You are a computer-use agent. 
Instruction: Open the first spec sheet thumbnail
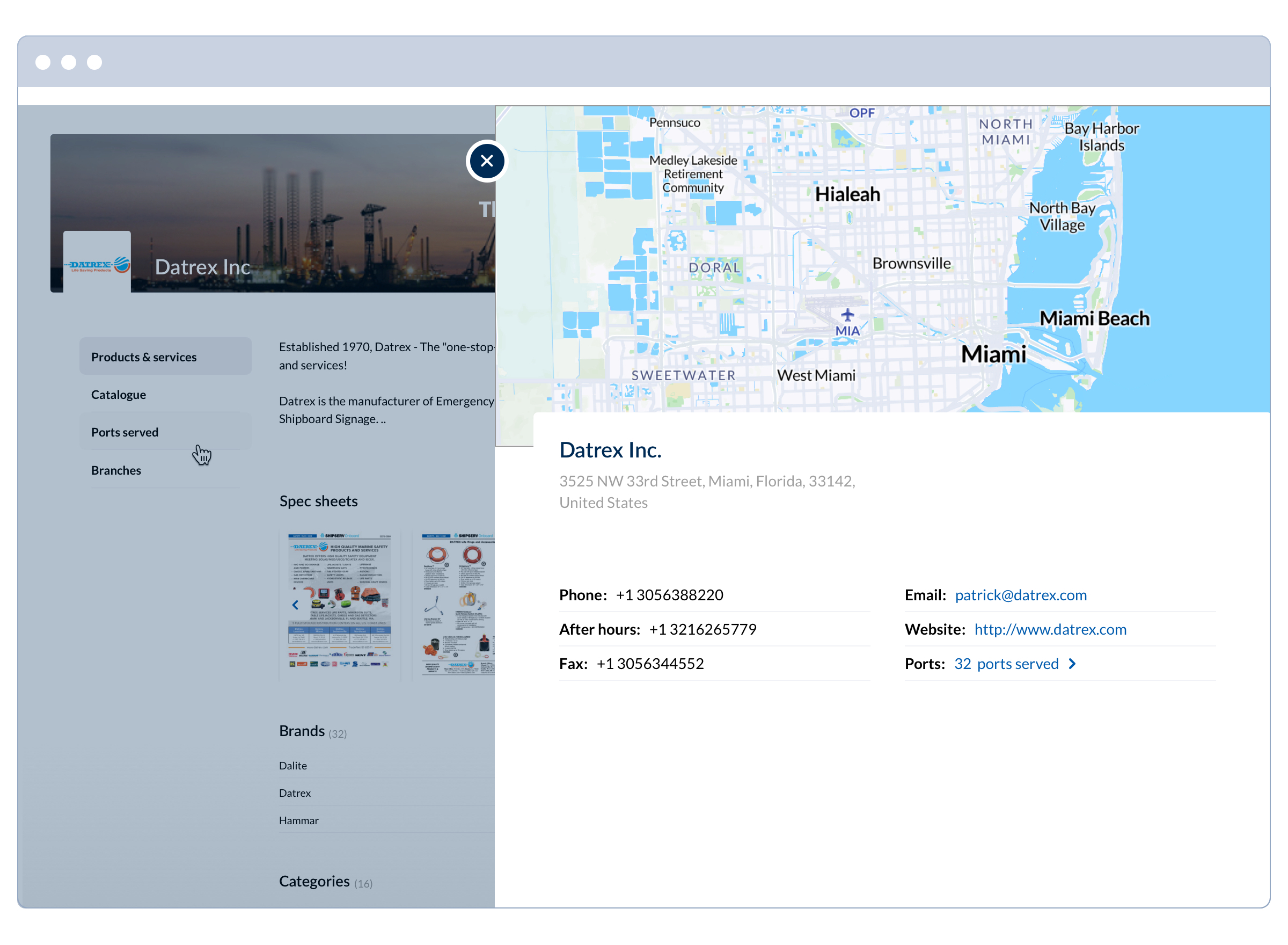[x=339, y=604]
